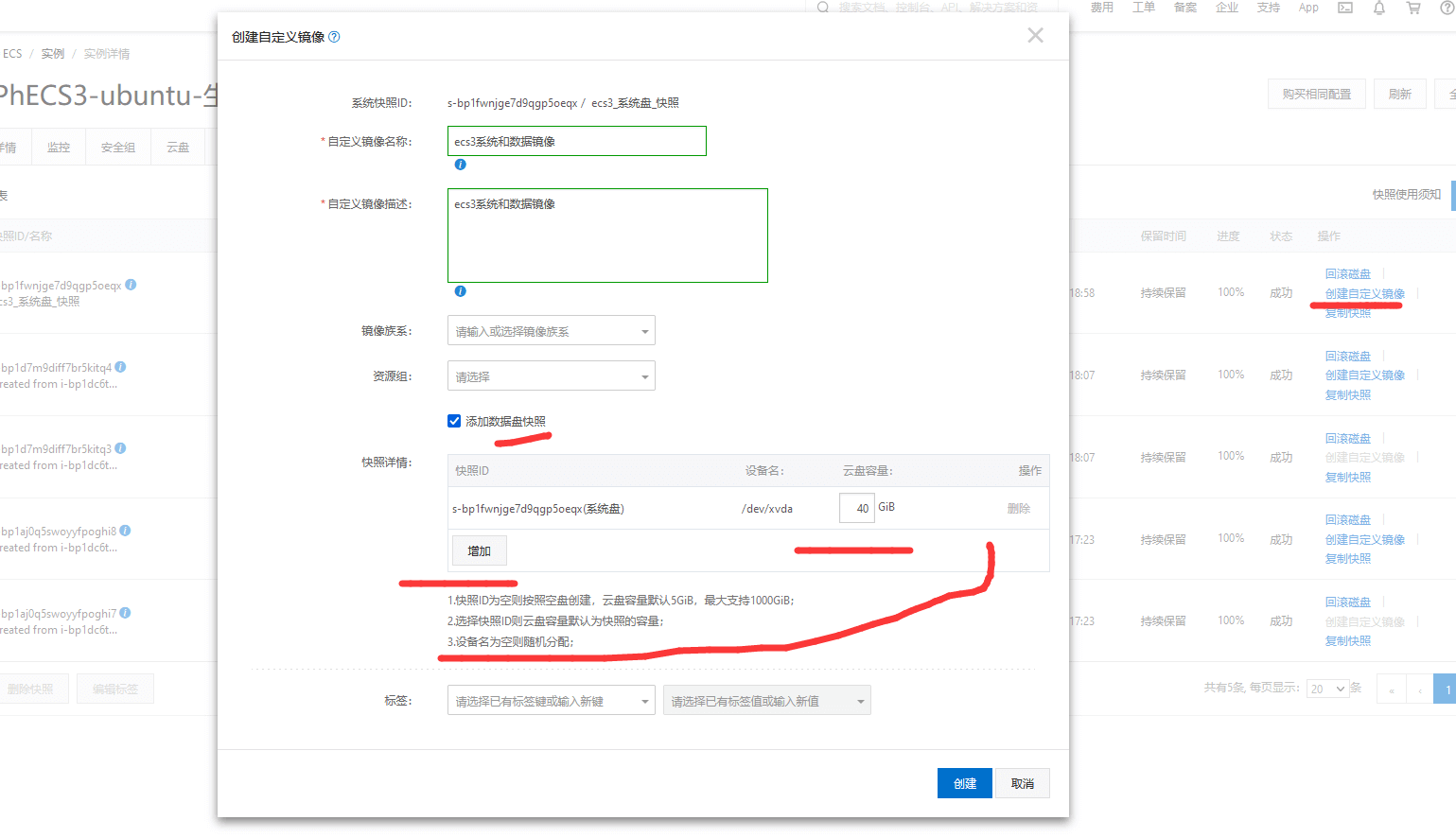Click the help icon beside 创建自定义镜像 title

[x=334, y=37]
